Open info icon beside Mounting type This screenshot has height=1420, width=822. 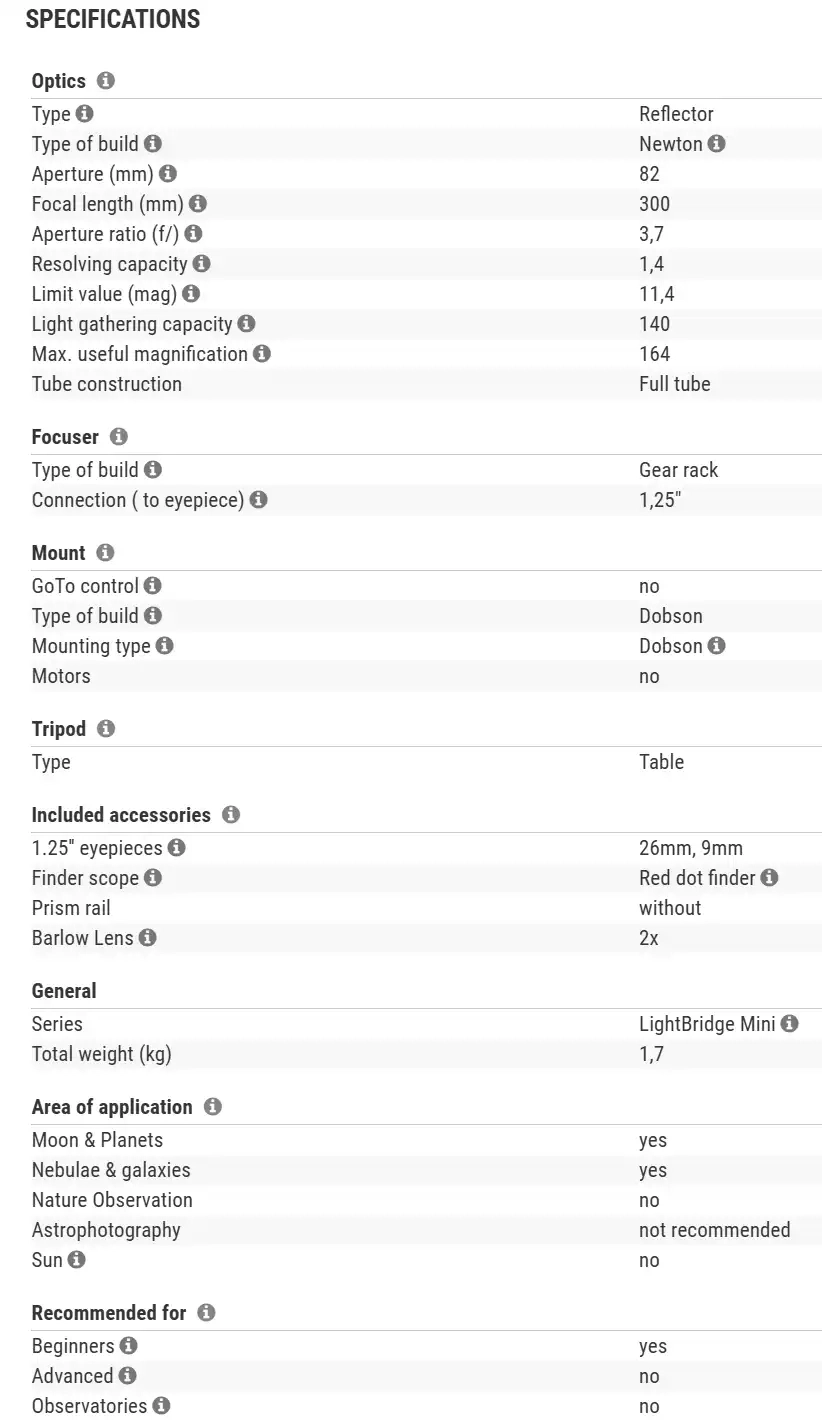click(165, 646)
